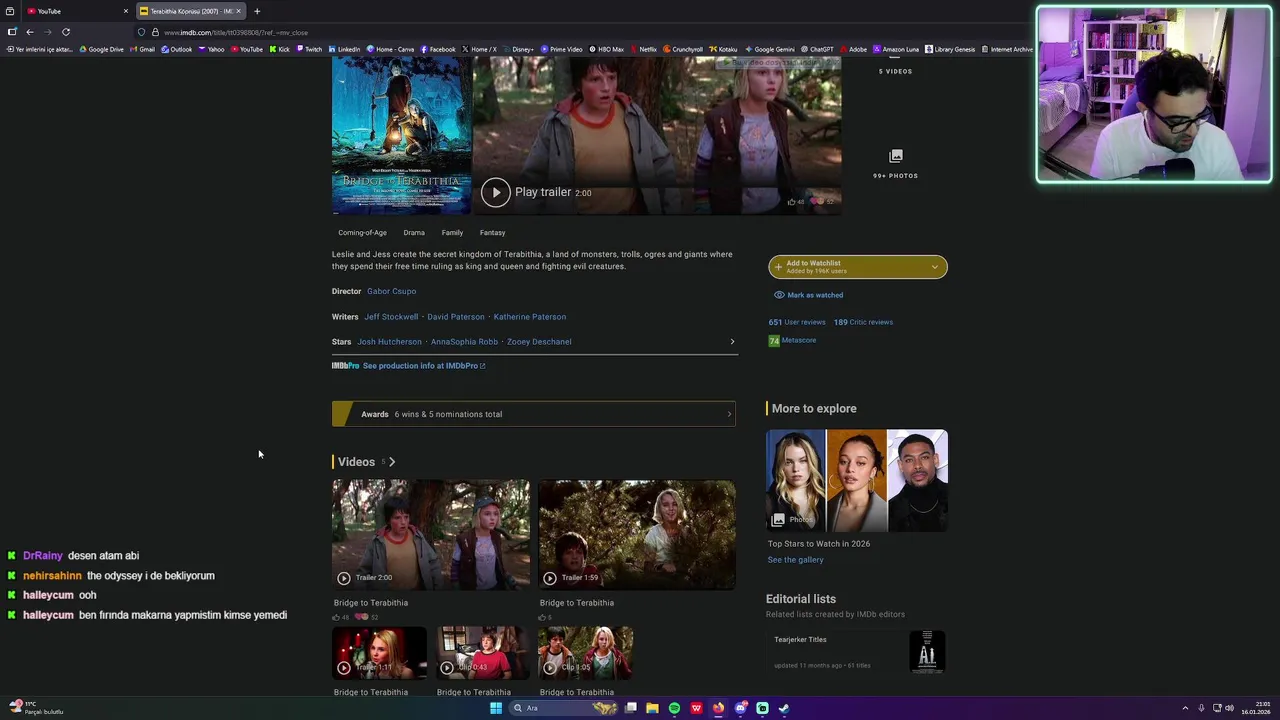Select the Fantasy genre chip
The width and height of the screenshot is (1280, 720).
492,233
